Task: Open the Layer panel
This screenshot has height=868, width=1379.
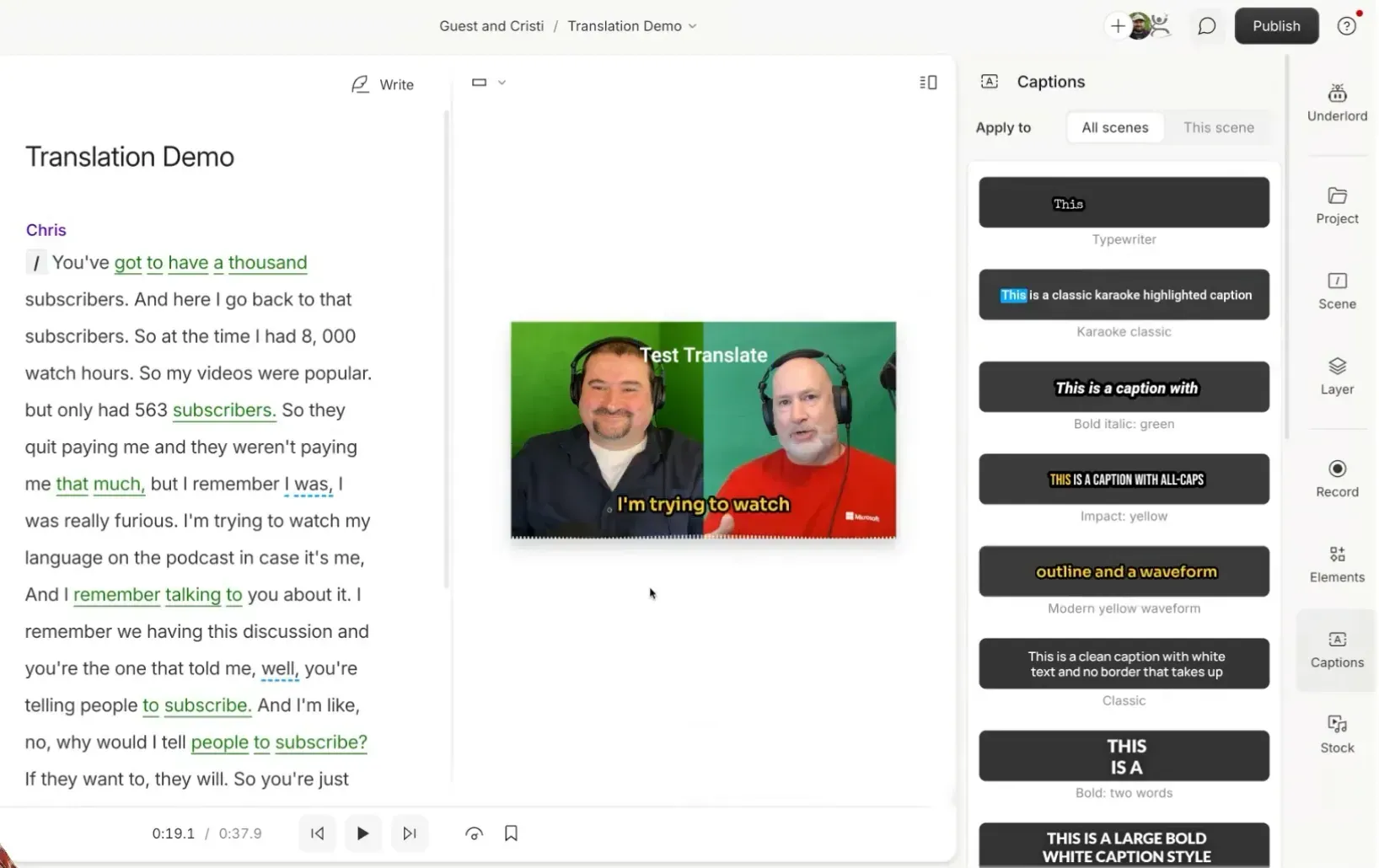Action: point(1336,376)
